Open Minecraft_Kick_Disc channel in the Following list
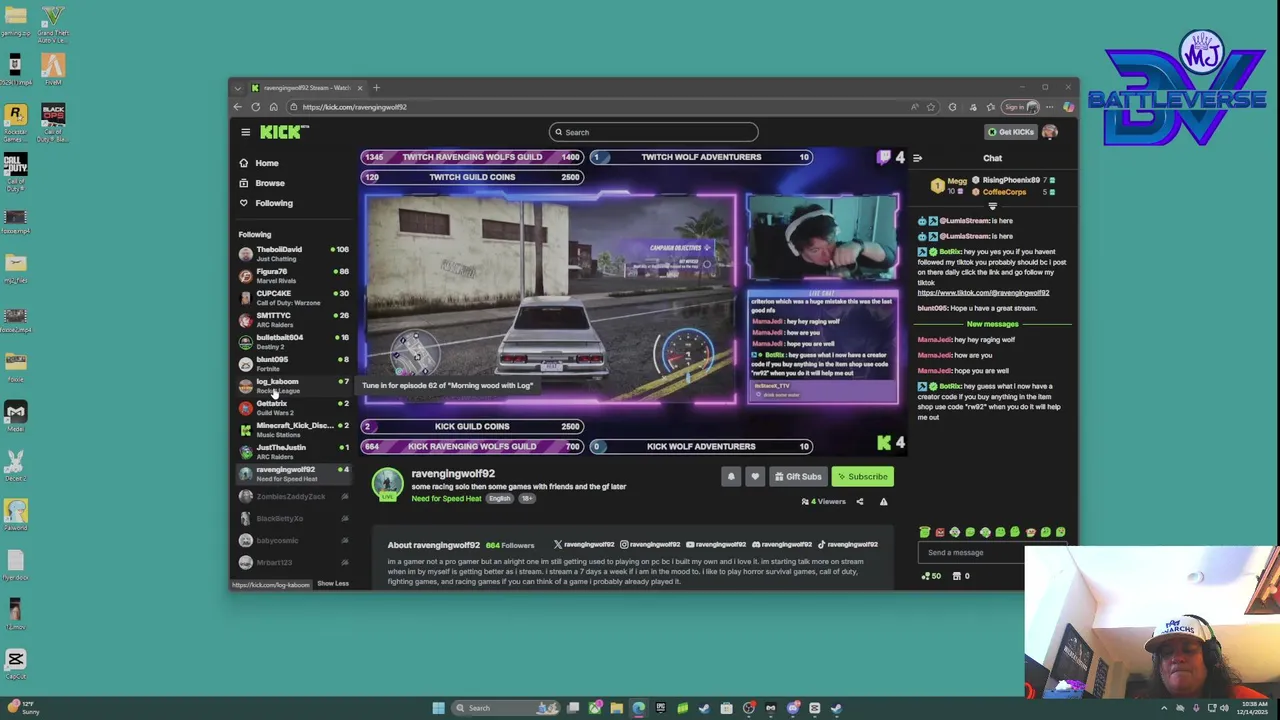This screenshot has height=720, width=1280. point(294,430)
